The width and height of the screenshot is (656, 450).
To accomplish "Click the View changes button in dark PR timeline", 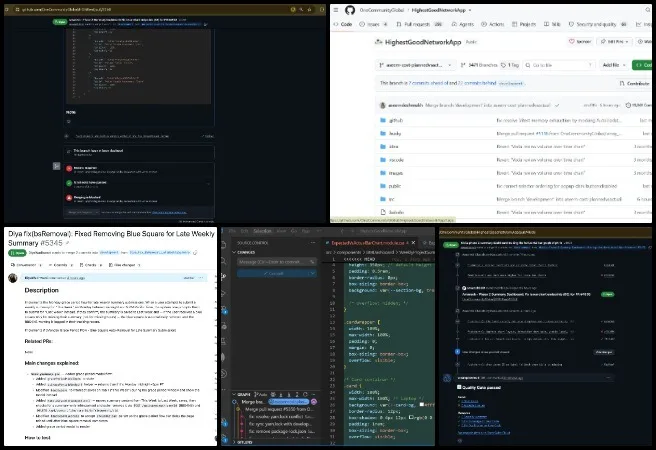I will tap(604, 352).
